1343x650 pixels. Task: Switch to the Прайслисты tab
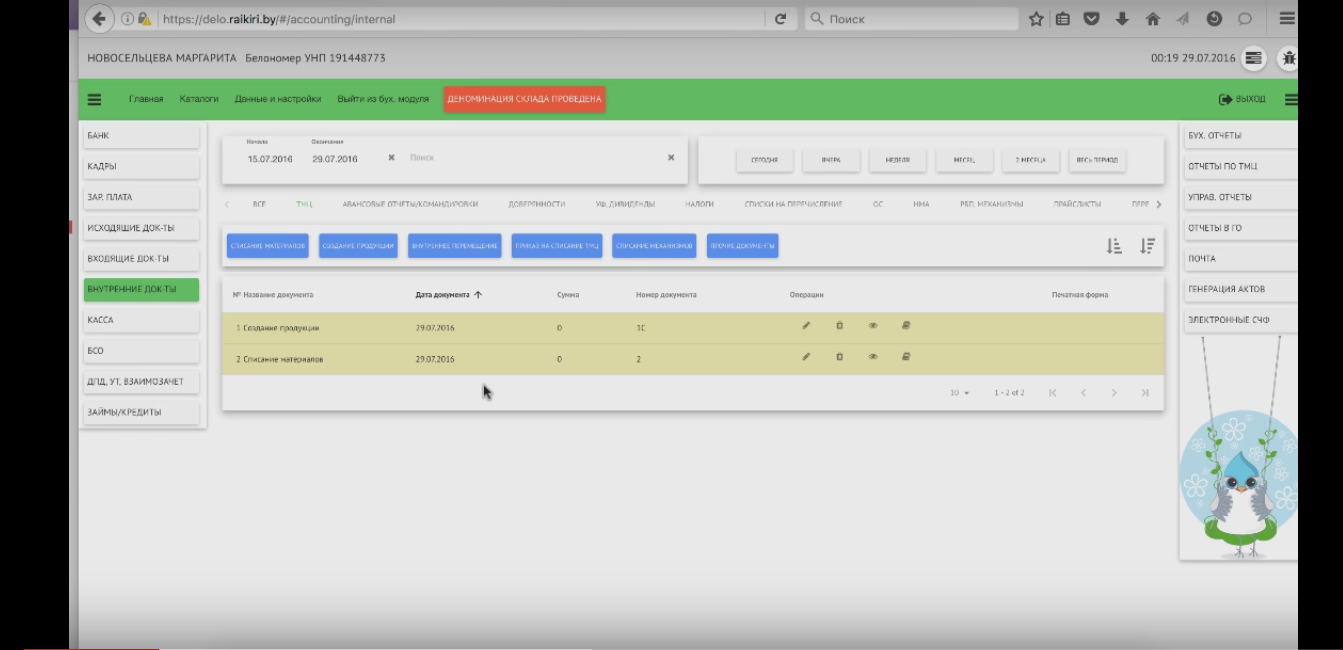1077,204
